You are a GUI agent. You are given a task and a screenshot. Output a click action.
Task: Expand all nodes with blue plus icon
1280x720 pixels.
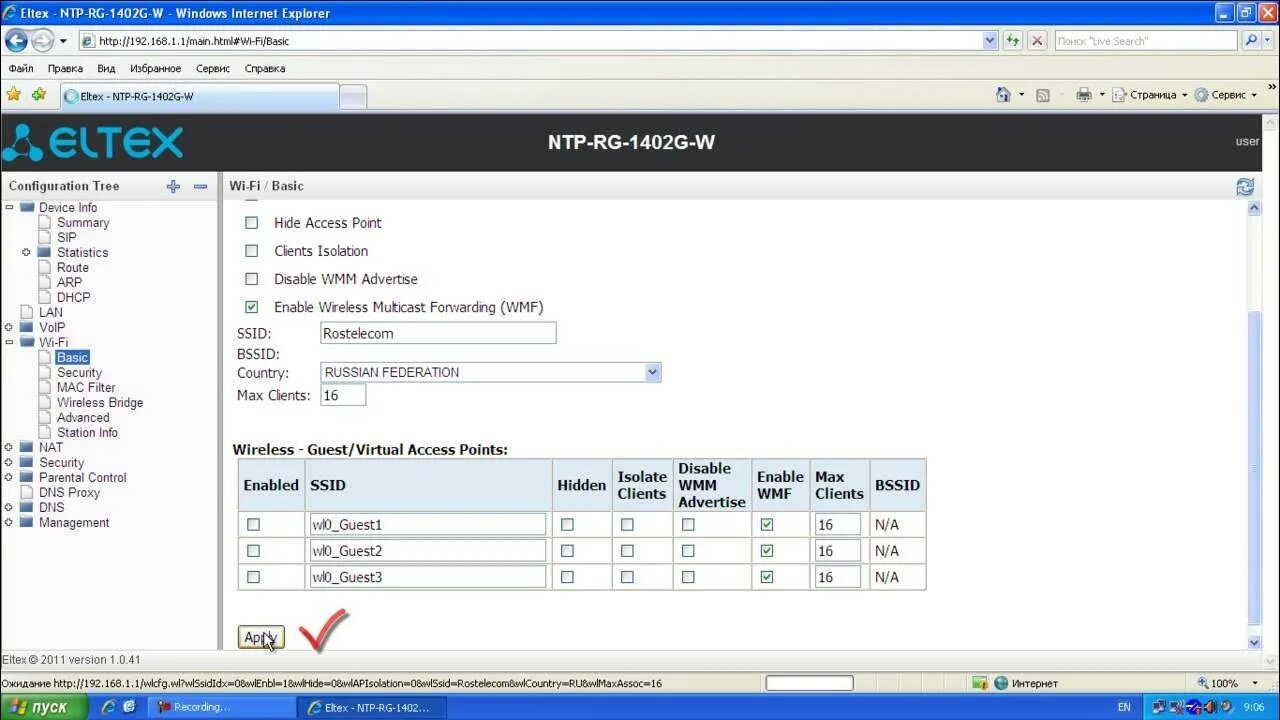[x=172, y=186]
